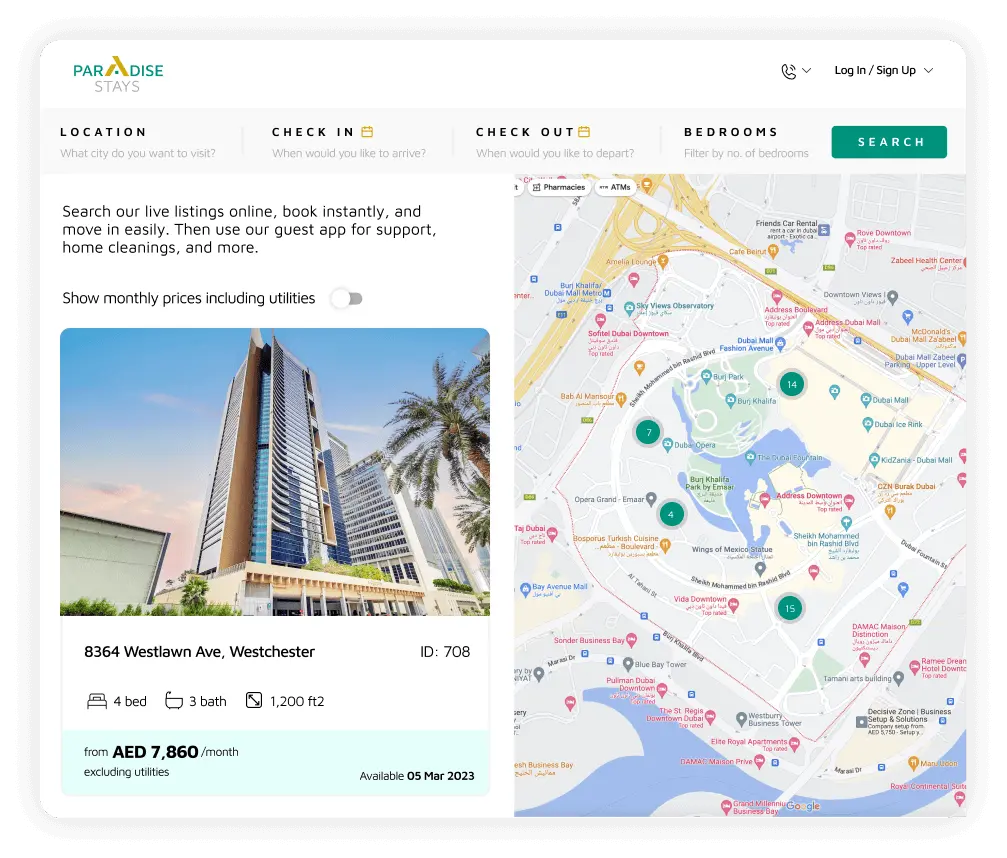Click the Check In calendar icon
This screenshot has height=858, width=1007.
point(367,132)
